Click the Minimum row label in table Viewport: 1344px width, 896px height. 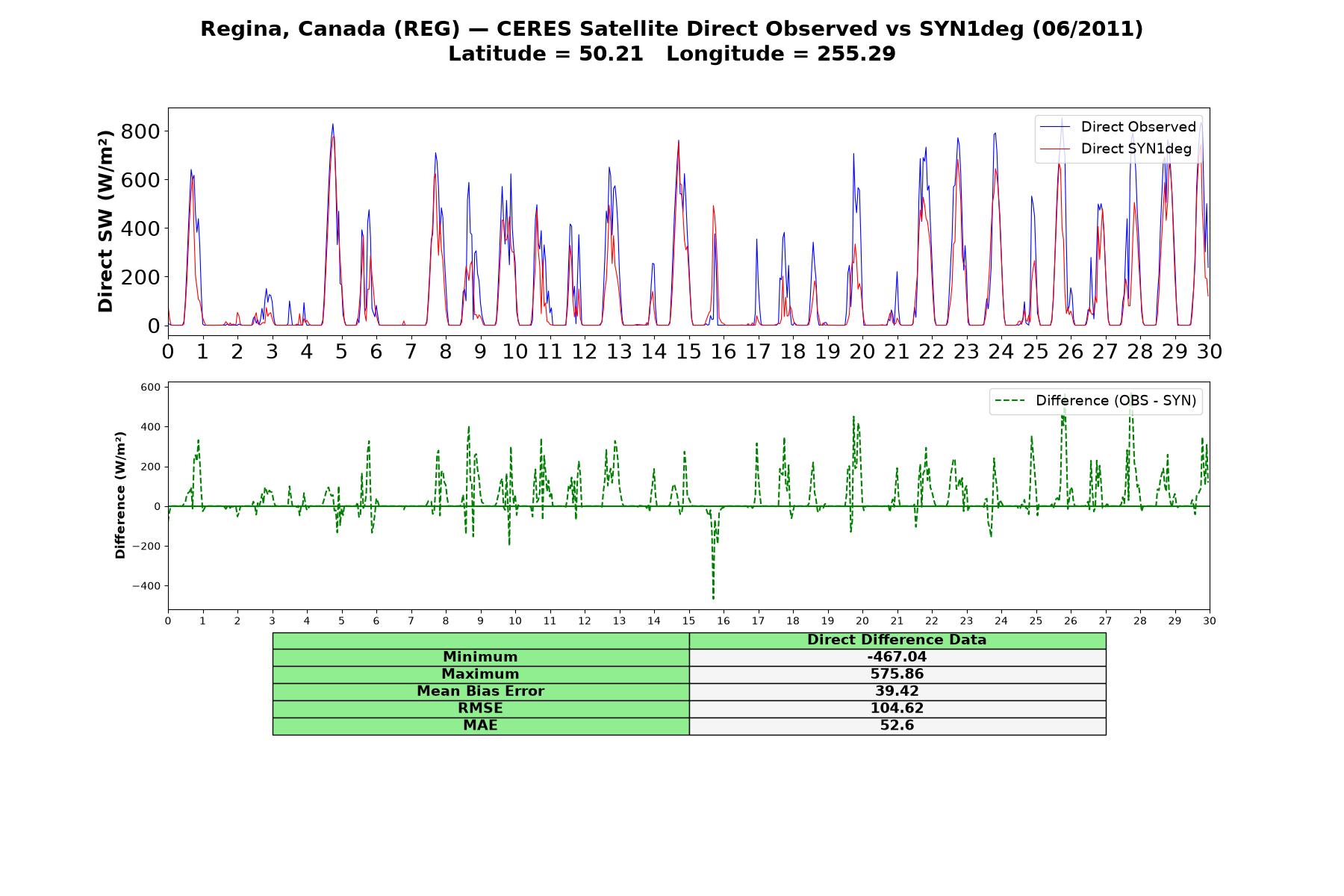tap(481, 657)
